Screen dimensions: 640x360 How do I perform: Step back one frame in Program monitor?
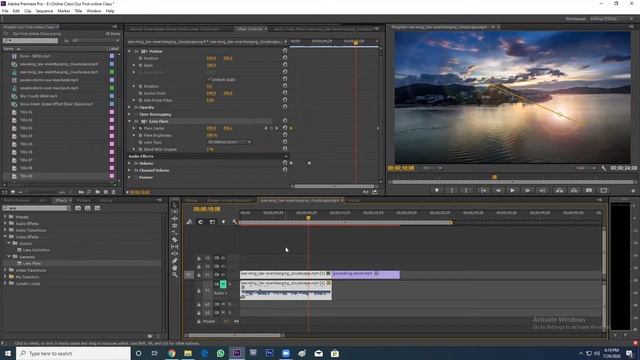498,190
